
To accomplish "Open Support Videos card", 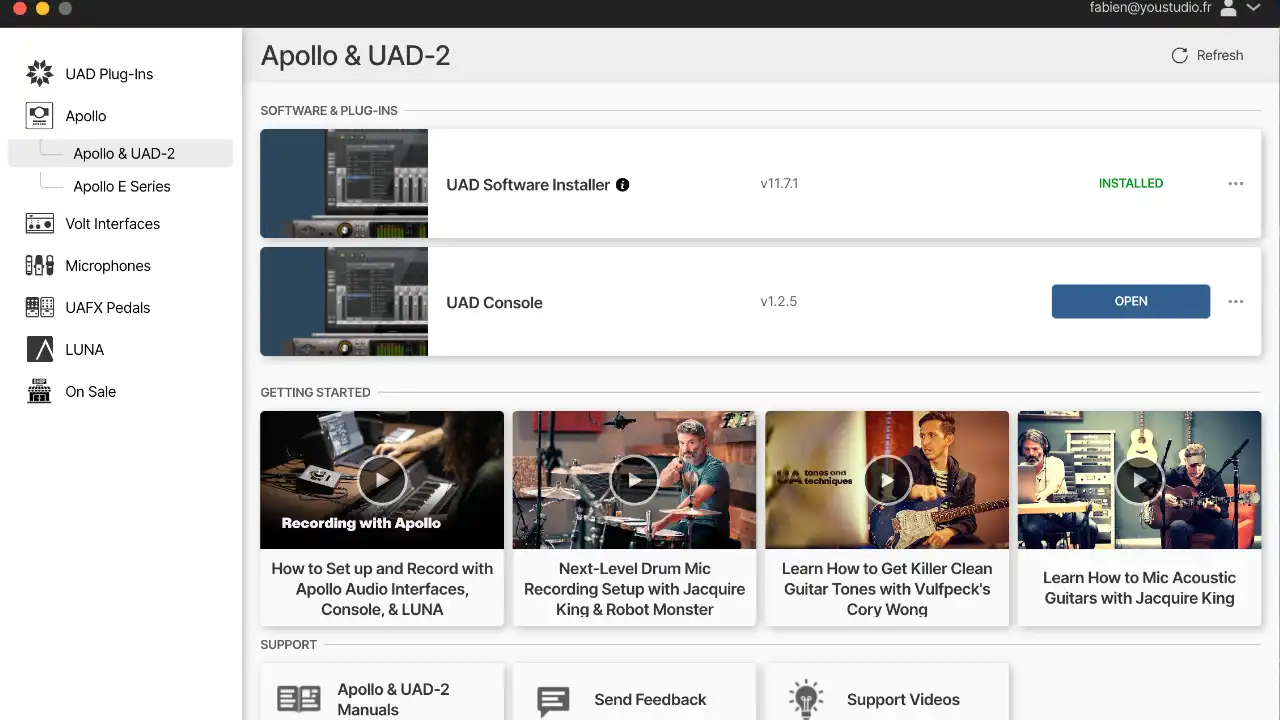I will 887,692.
